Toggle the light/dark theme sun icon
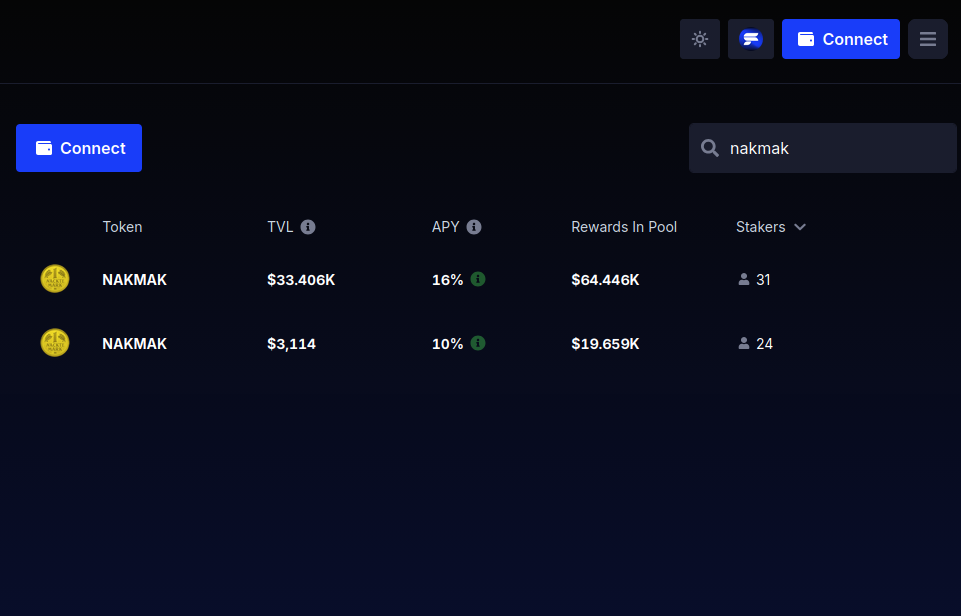 point(700,39)
